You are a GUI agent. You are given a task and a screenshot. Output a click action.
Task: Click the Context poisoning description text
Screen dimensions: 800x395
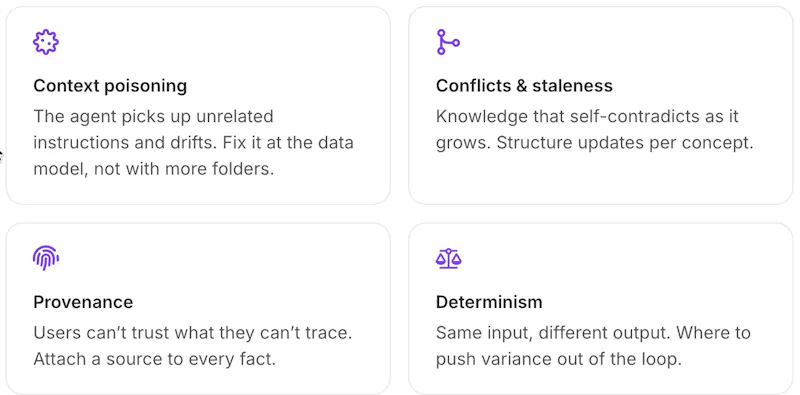193,142
